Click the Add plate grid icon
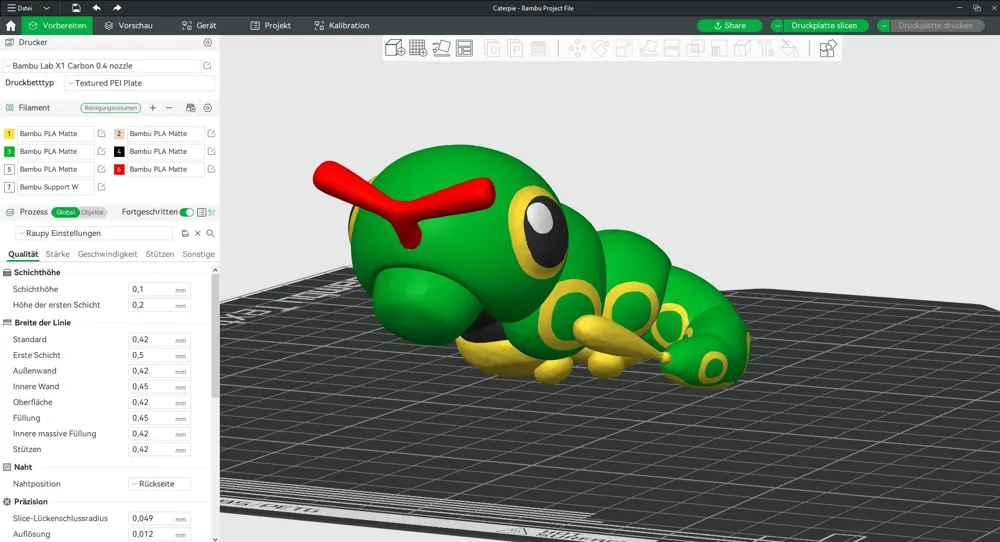The width and height of the screenshot is (1000, 542). point(418,48)
